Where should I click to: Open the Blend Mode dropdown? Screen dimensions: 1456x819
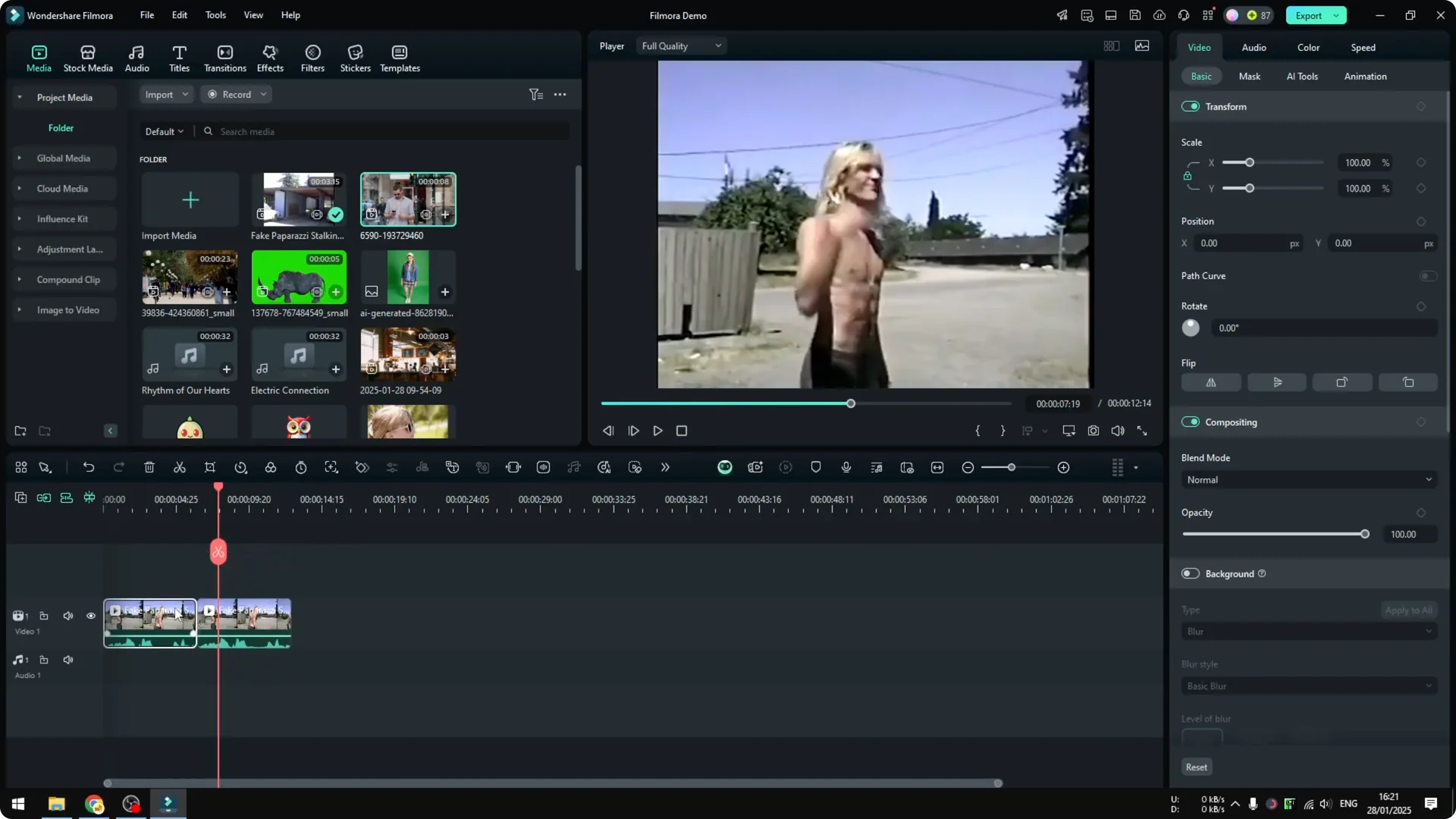coord(1308,479)
